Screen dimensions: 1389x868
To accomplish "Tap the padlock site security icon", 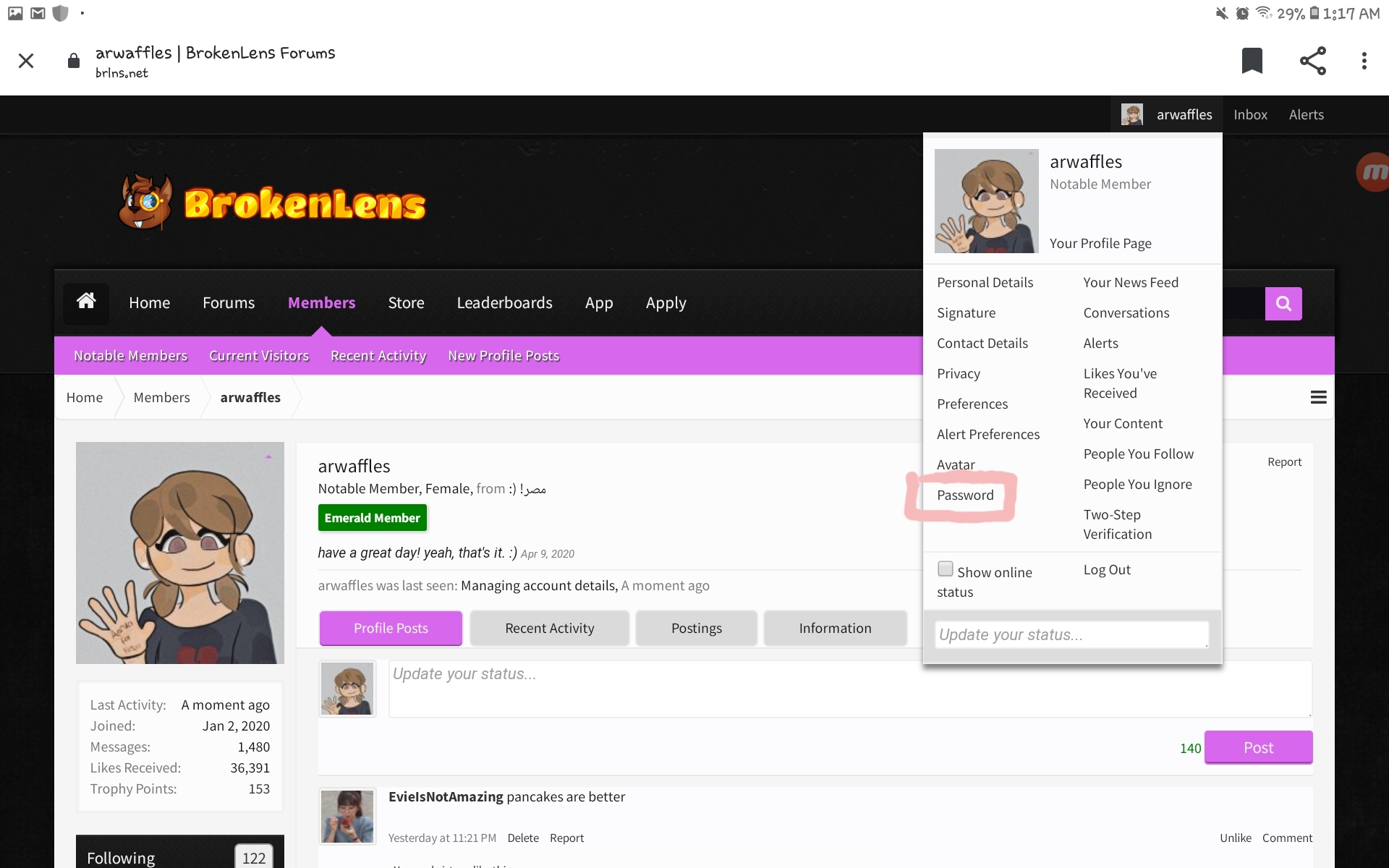I will [x=73, y=61].
